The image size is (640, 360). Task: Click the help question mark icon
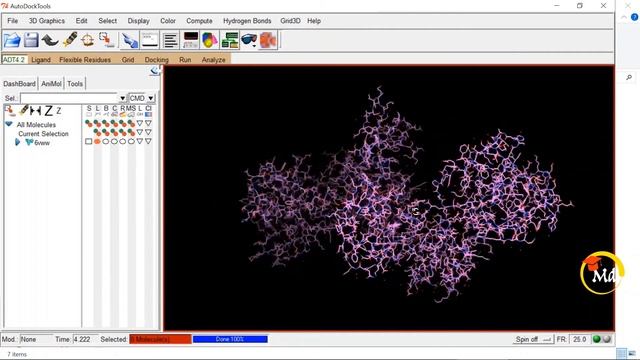point(634,17)
